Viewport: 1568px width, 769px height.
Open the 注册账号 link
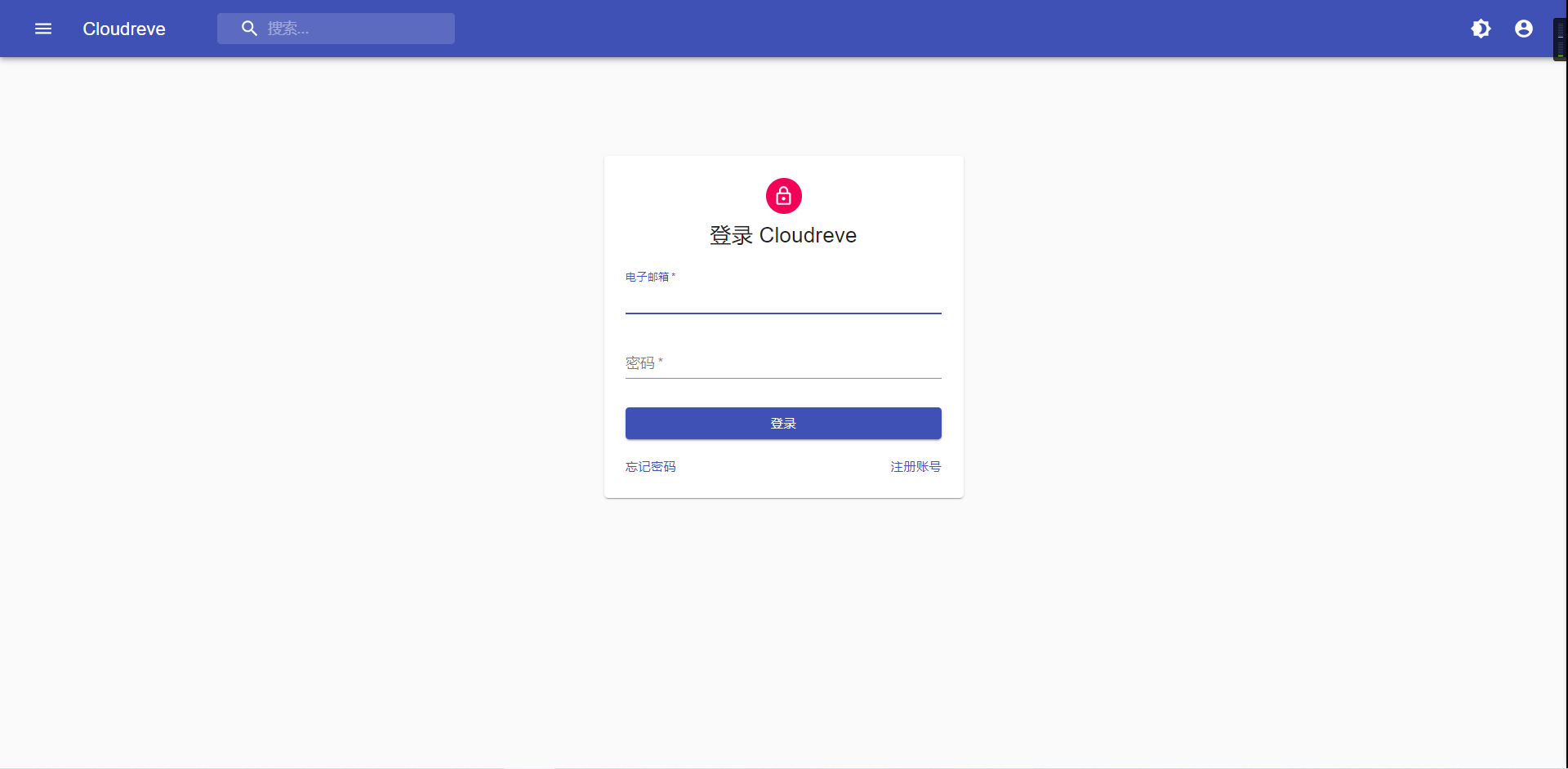[915, 467]
